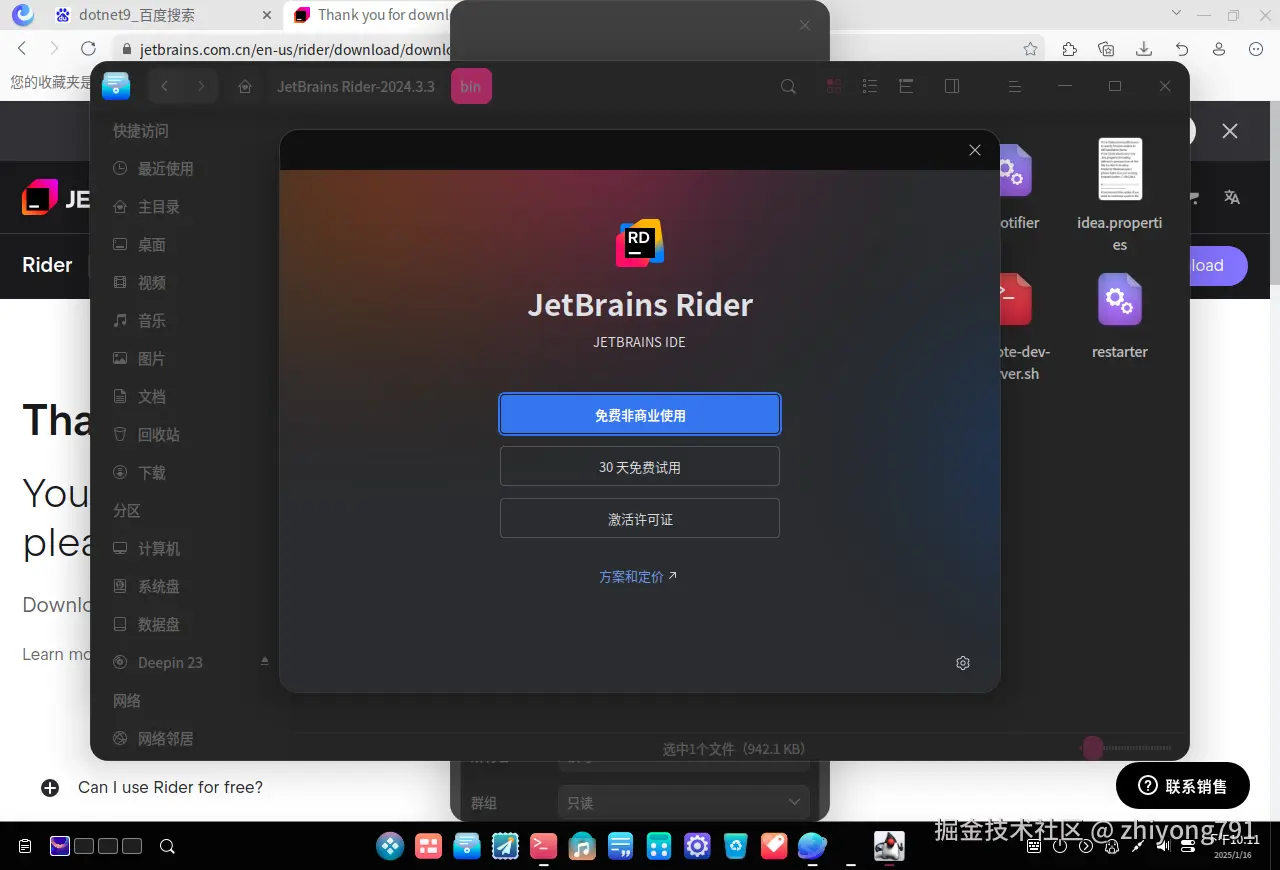Choose 免费非商业使用 option
1280x870 pixels.
tap(640, 414)
